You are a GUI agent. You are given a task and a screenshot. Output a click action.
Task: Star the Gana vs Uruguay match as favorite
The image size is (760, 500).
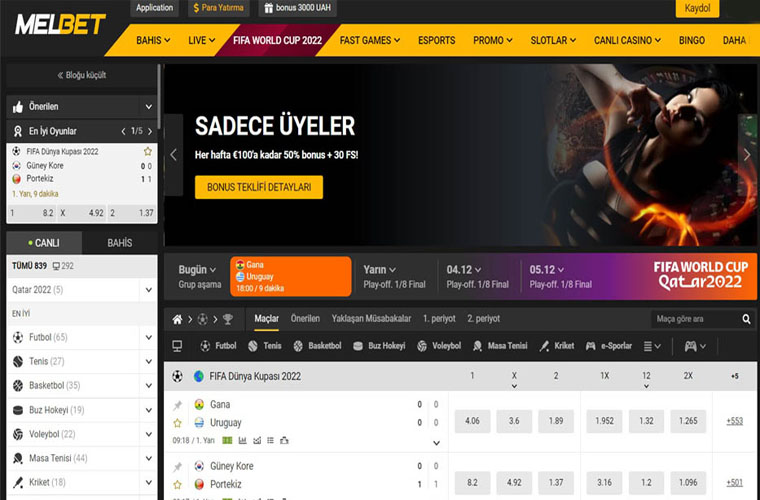(x=177, y=423)
